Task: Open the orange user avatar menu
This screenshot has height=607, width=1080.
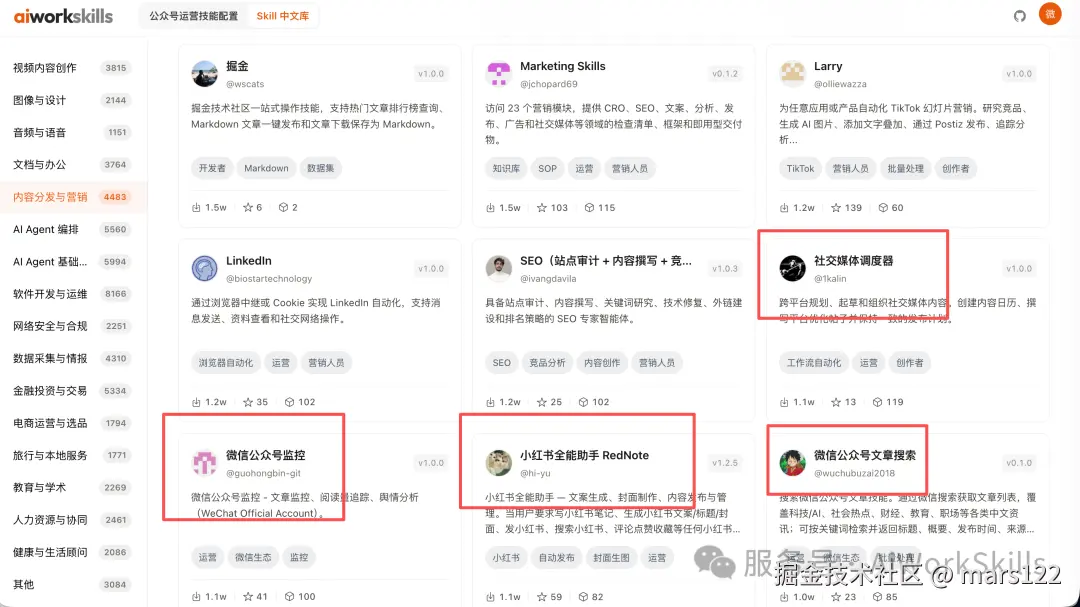Action: click(x=1050, y=14)
